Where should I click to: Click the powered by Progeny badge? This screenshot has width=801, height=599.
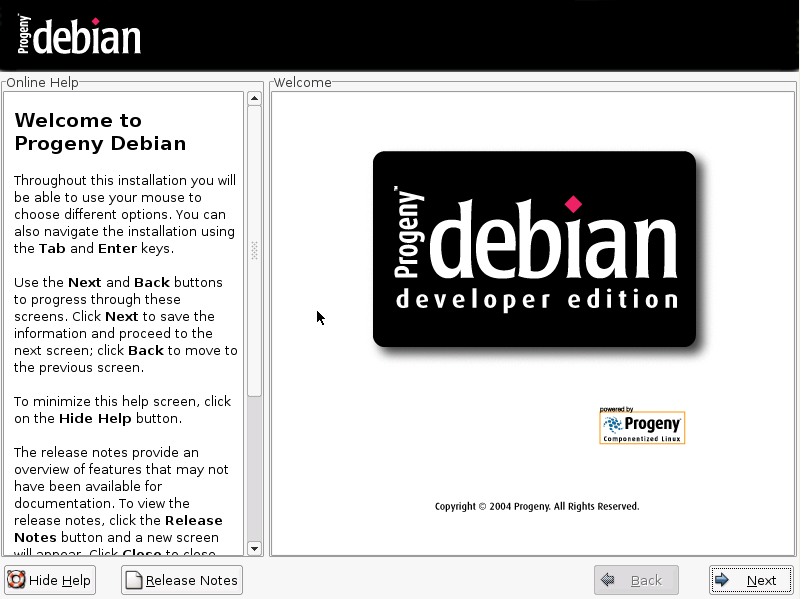click(x=642, y=426)
